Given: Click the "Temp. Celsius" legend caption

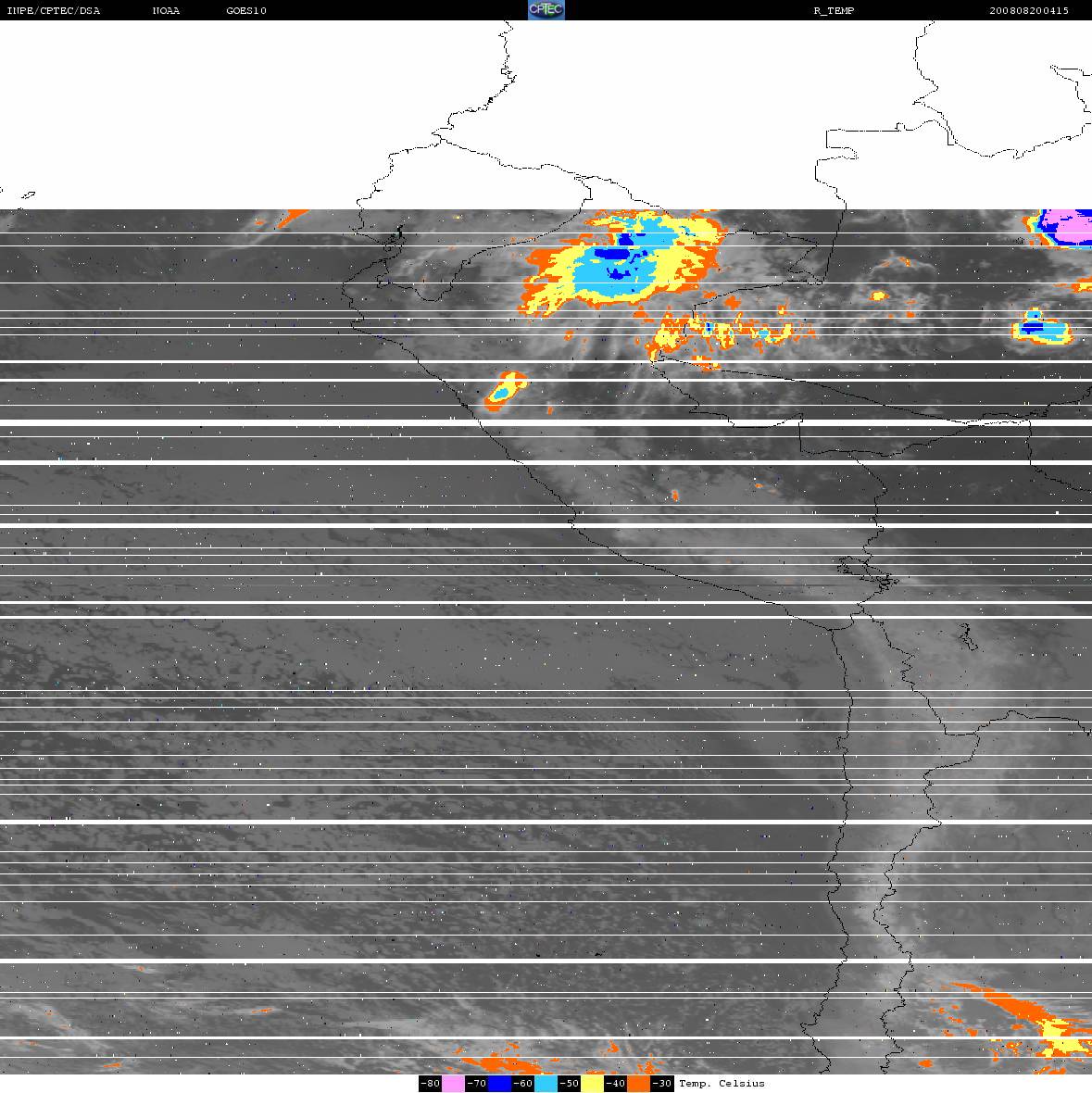Looking at the screenshot, I should tap(722, 1083).
